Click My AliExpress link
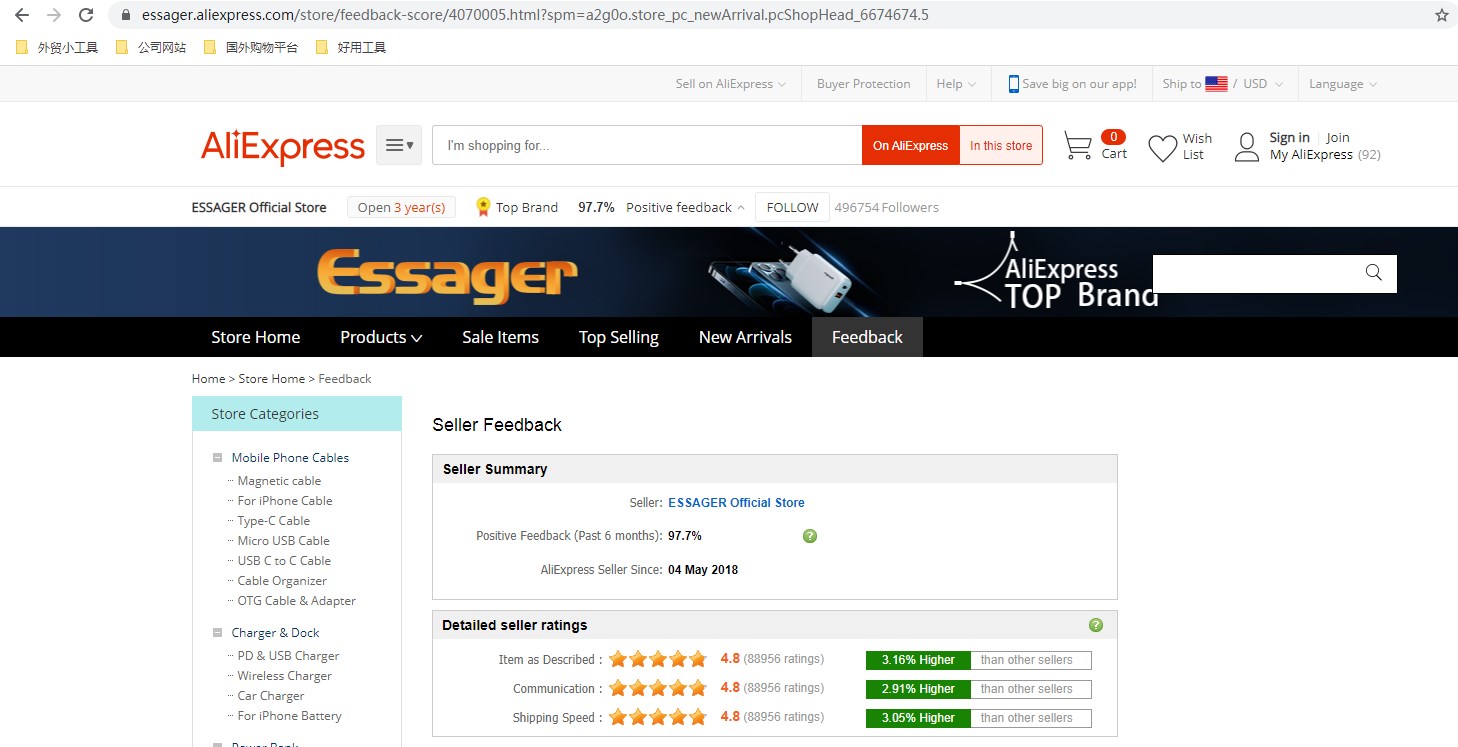This screenshot has height=747, width=1458. click(1311, 155)
